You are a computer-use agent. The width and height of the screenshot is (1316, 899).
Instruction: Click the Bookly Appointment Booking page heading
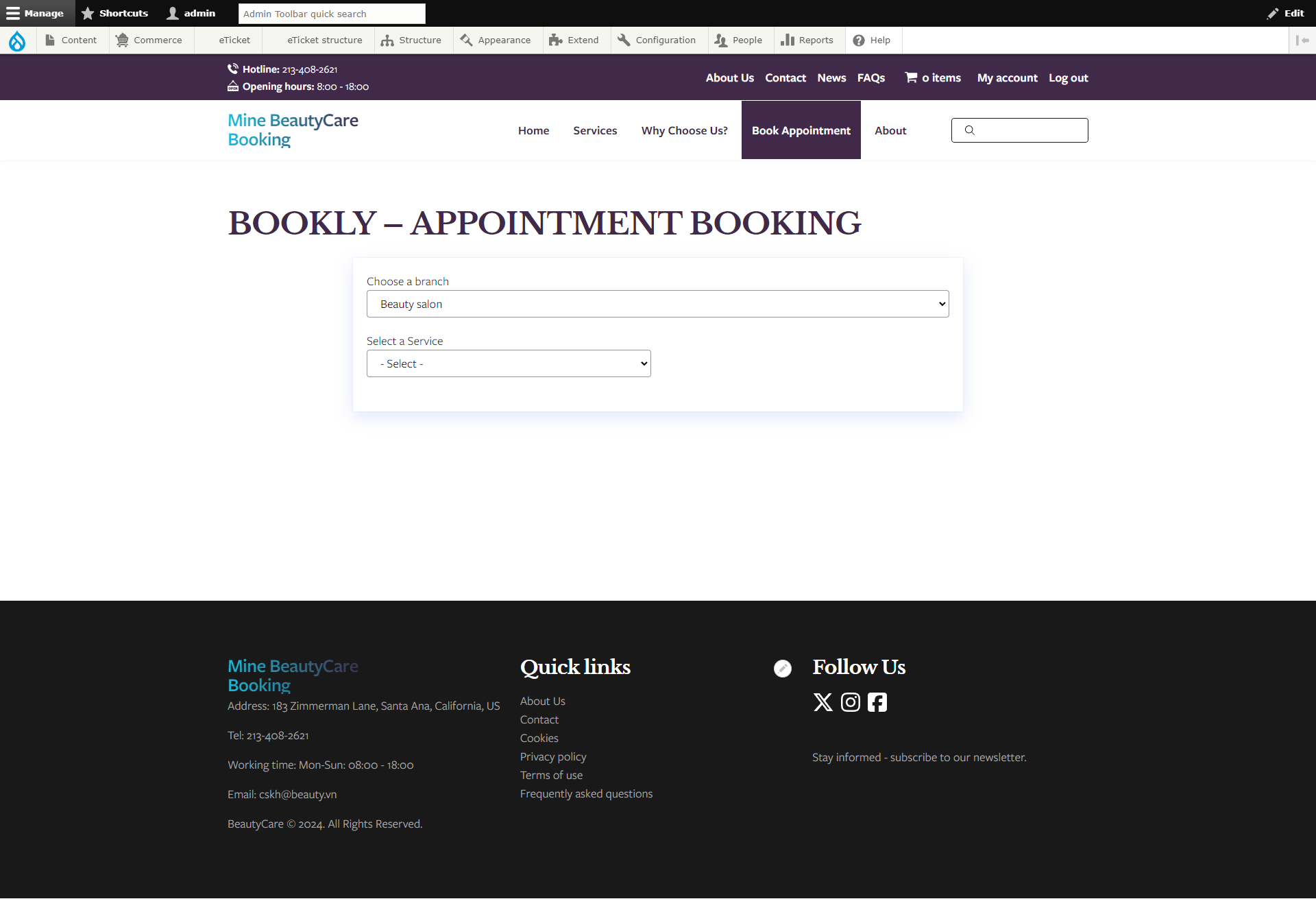coord(544,223)
